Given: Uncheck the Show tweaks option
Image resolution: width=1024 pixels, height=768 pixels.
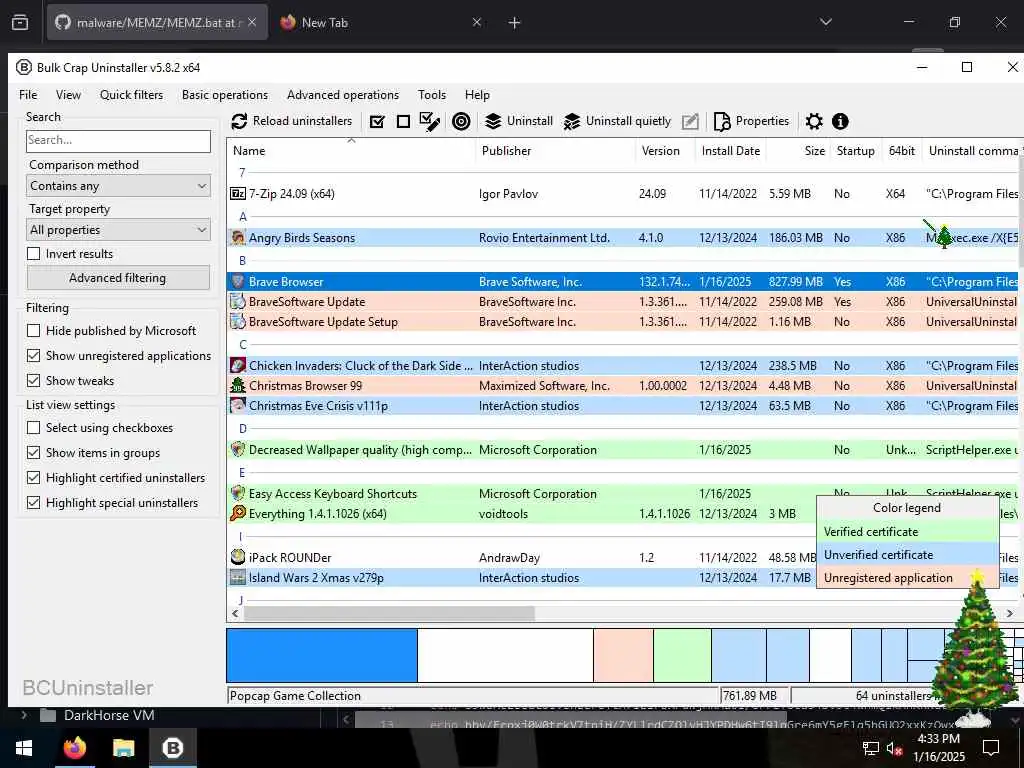Looking at the screenshot, I should pyautogui.click(x=33, y=381).
